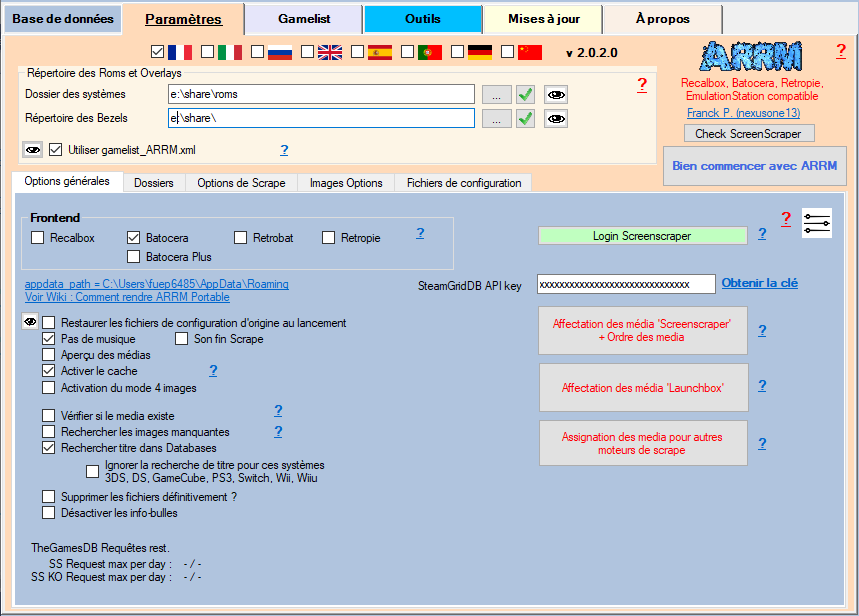859x616 pixels.
Task: Switch to the Gamelist tab
Action: [x=304, y=19]
